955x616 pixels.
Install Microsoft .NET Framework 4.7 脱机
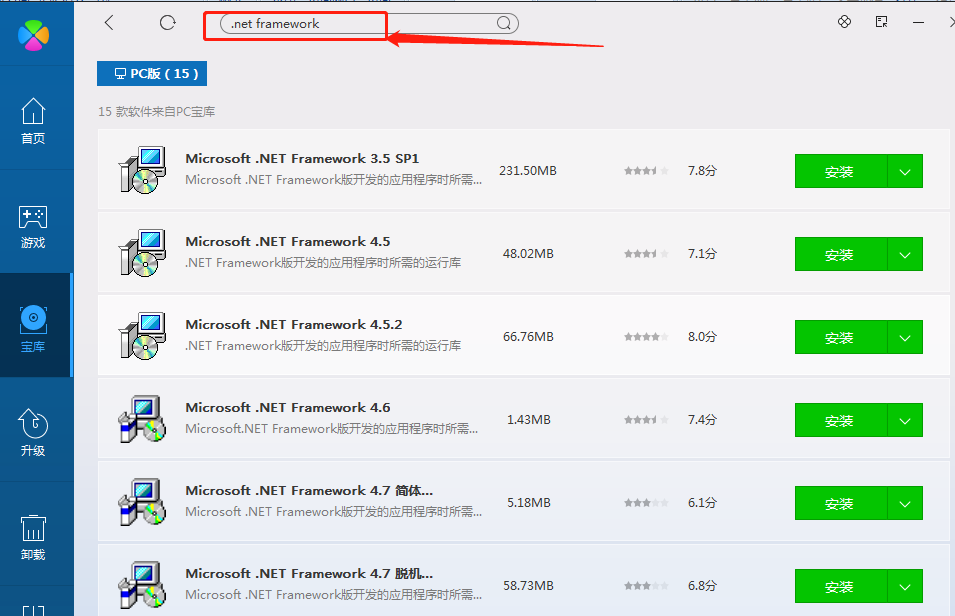(x=840, y=586)
